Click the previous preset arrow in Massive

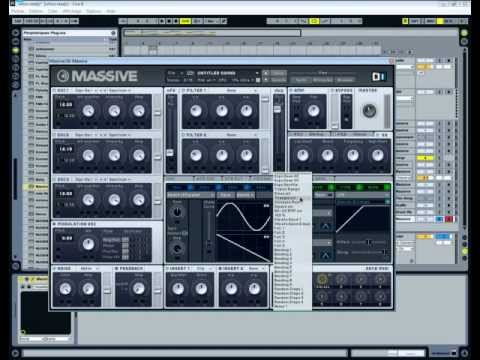tap(266, 73)
